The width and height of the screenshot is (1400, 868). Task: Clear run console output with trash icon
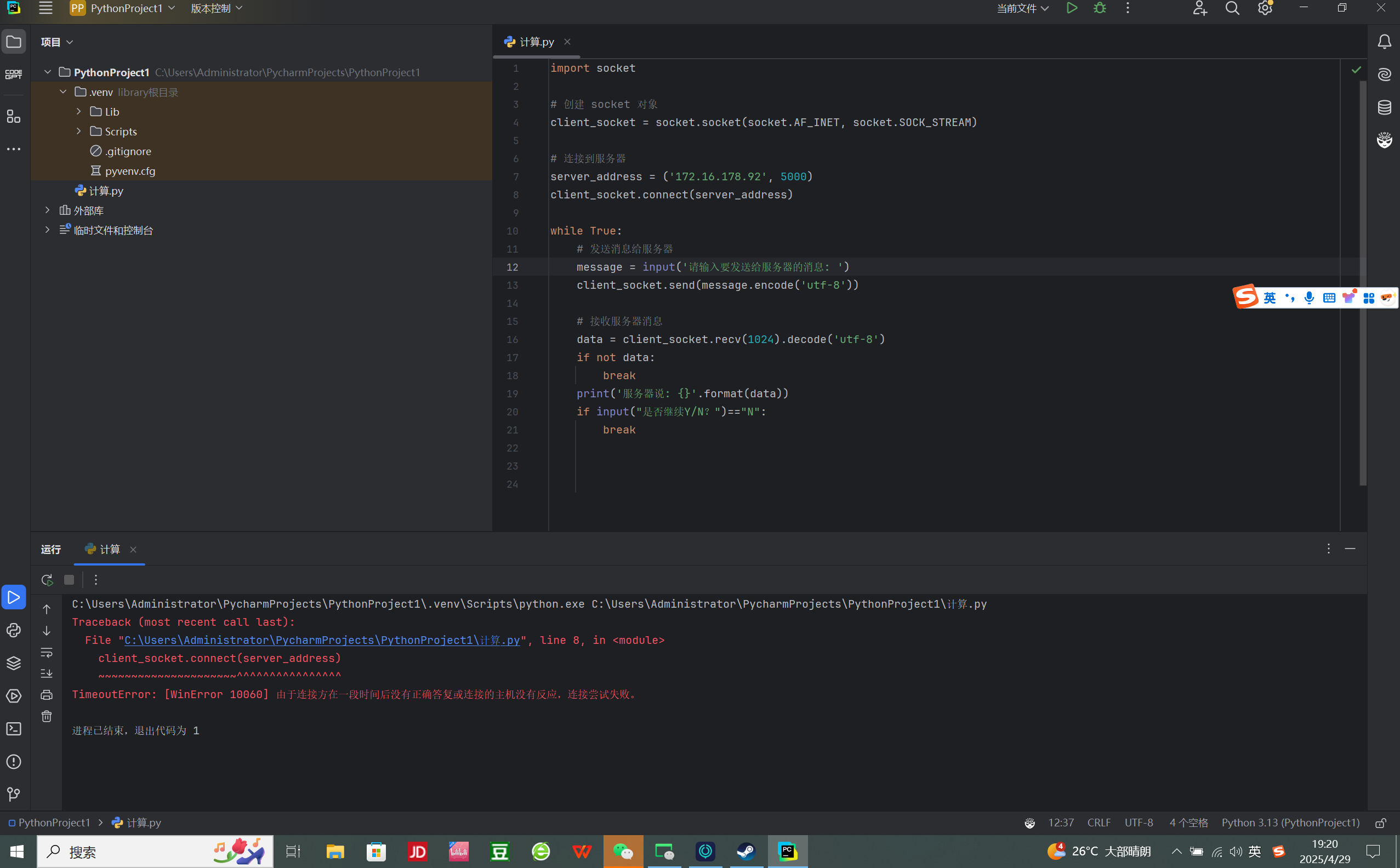click(47, 716)
